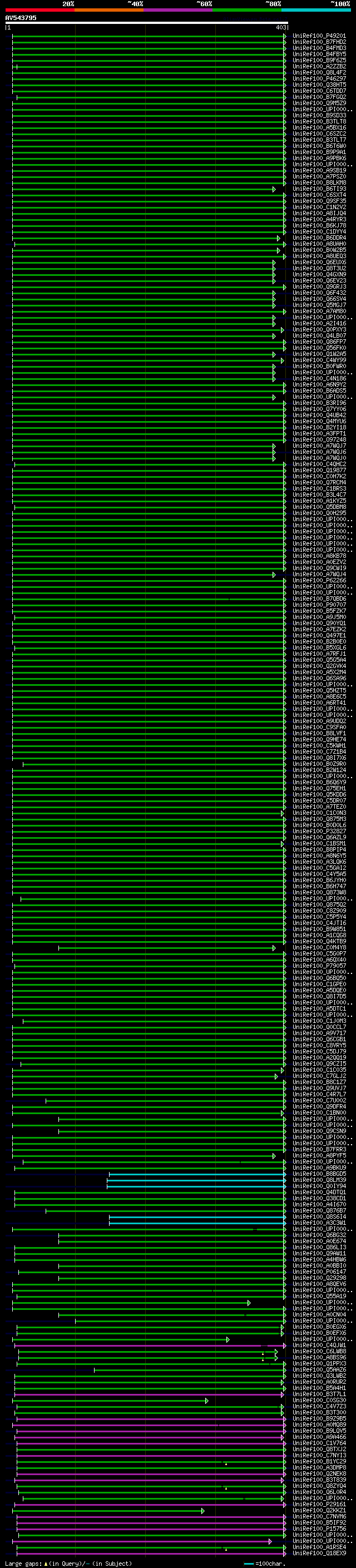Select the query label AV543795
The height and width of the screenshot is (1568, 356).
pyautogui.click(x=21, y=18)
